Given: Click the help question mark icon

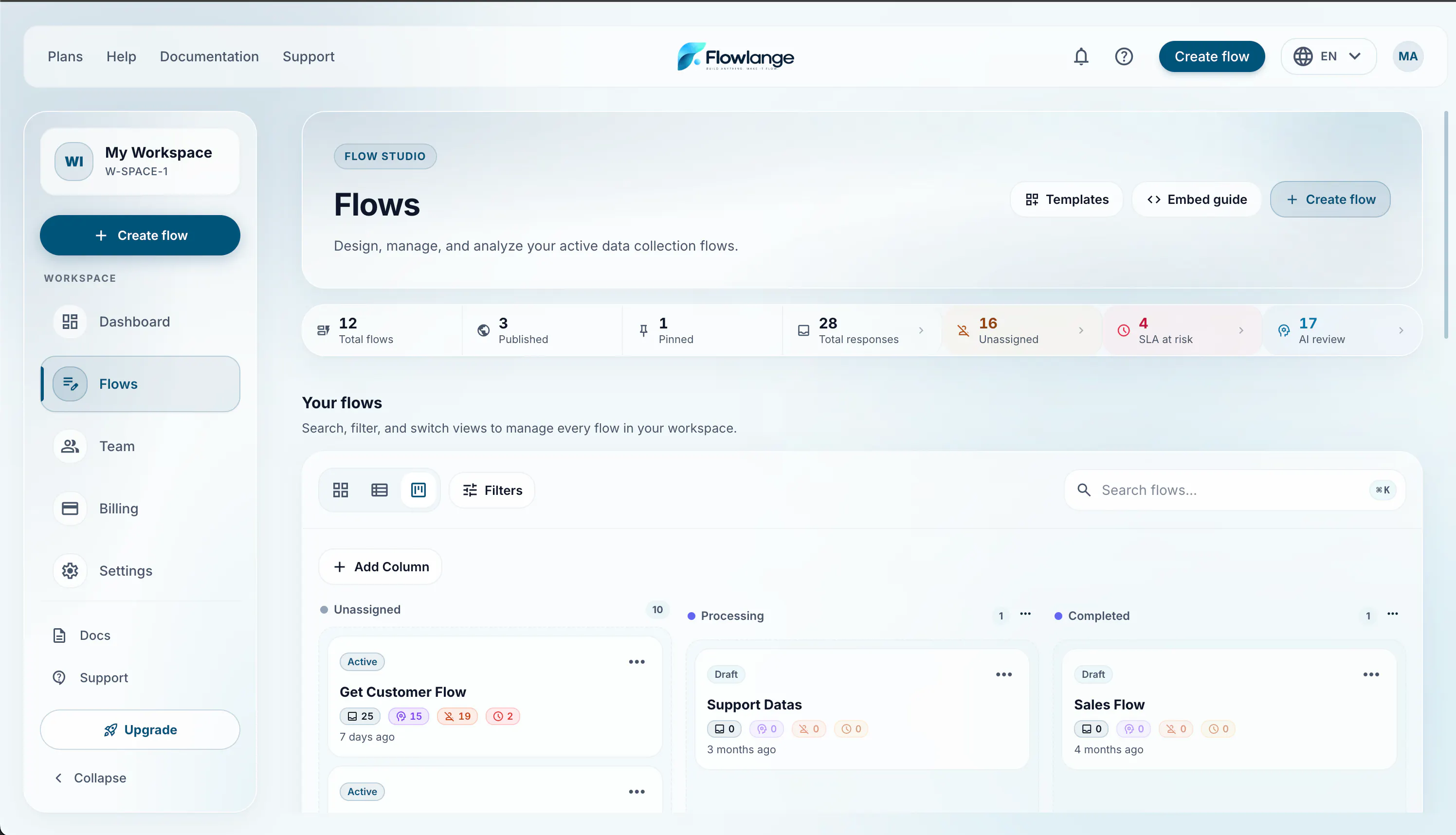Looking at the screenshot, I should click(x=1124, y=56).
